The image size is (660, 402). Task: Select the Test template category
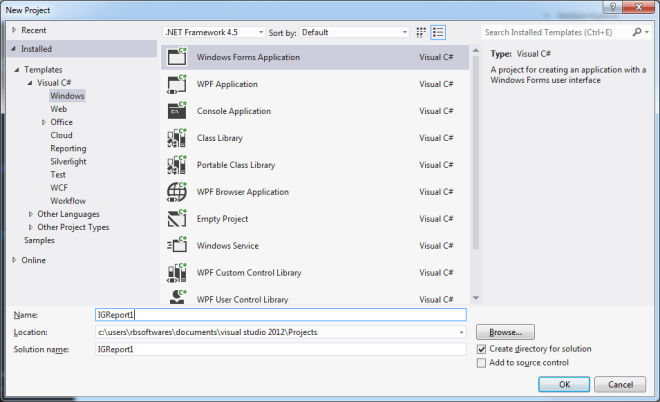(x=58, y=175)
